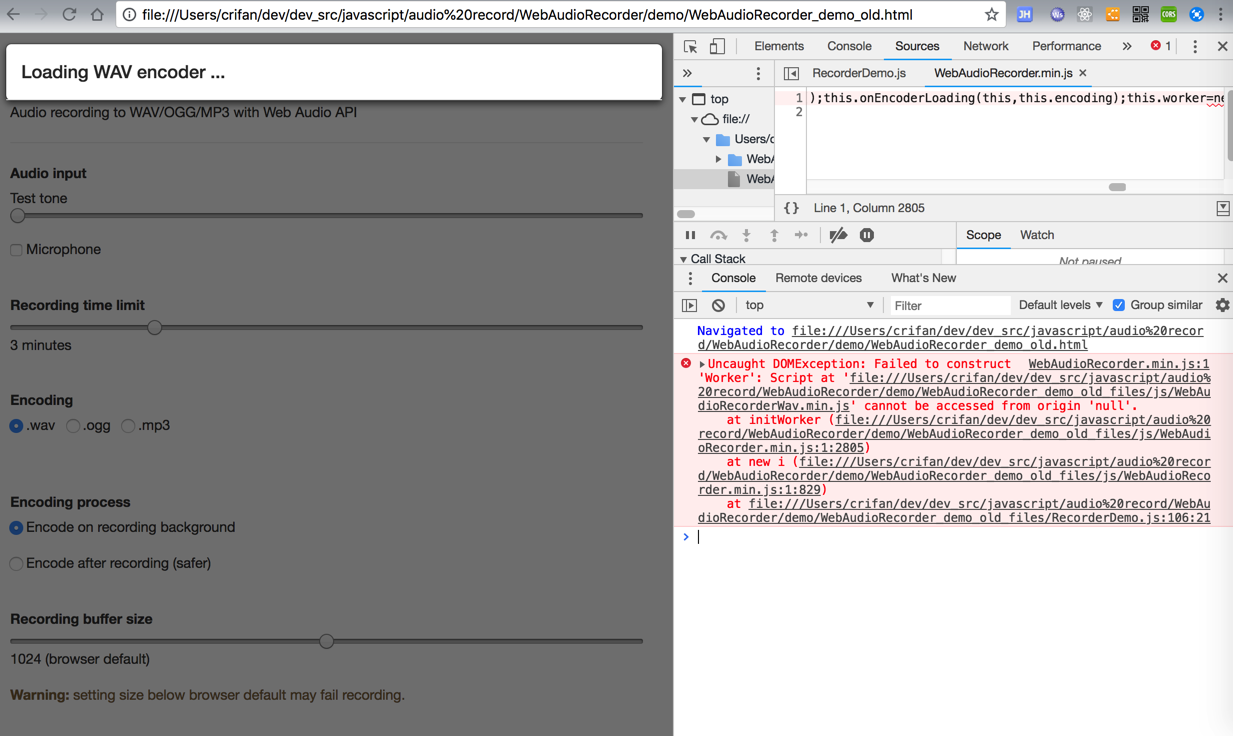Switch to RecorderDemo.js file tab
The width and height of the screenshot is (1233, 736).
(859, 73)
